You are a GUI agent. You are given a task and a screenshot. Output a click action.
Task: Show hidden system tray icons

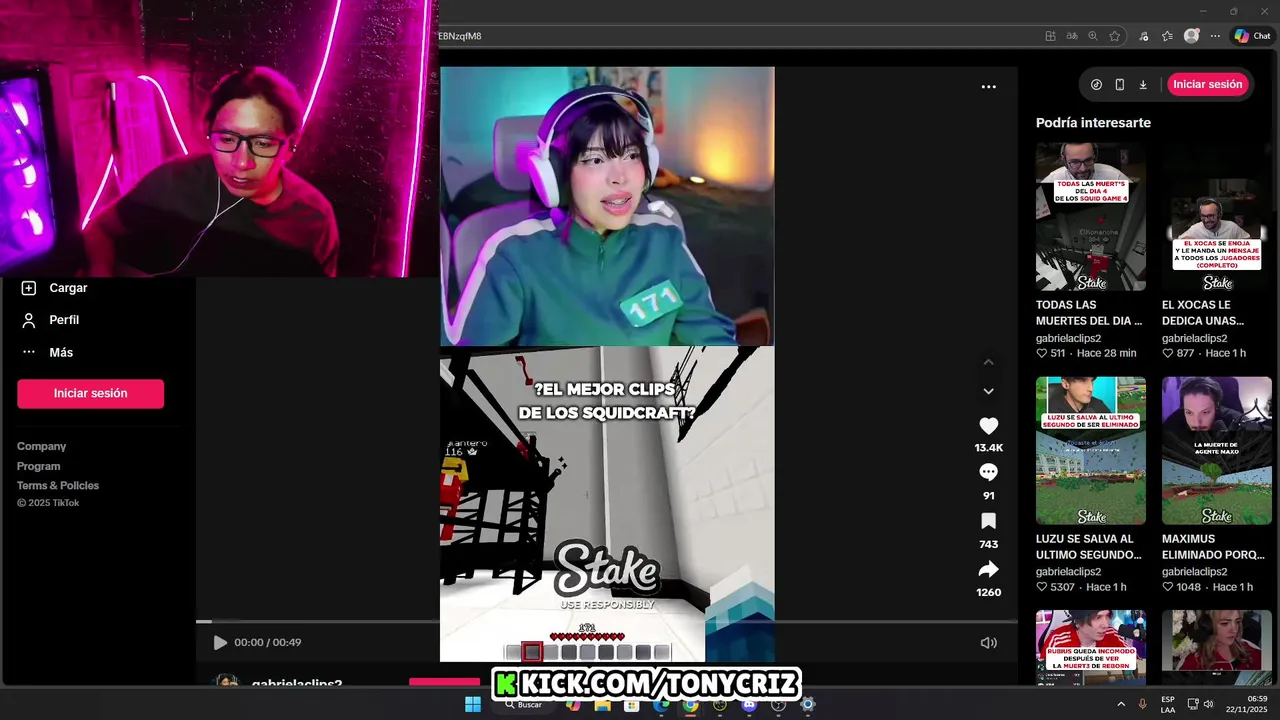[1120, 704]
